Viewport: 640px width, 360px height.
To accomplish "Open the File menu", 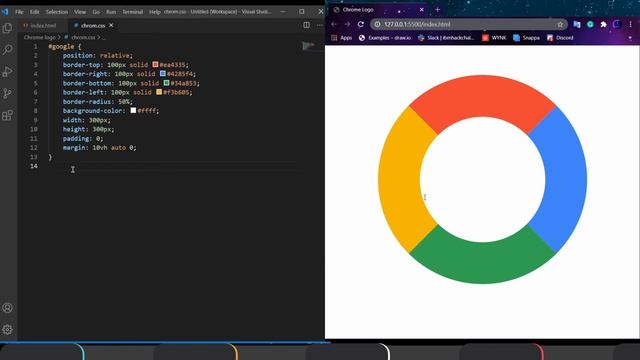I will tap(19, 12).
